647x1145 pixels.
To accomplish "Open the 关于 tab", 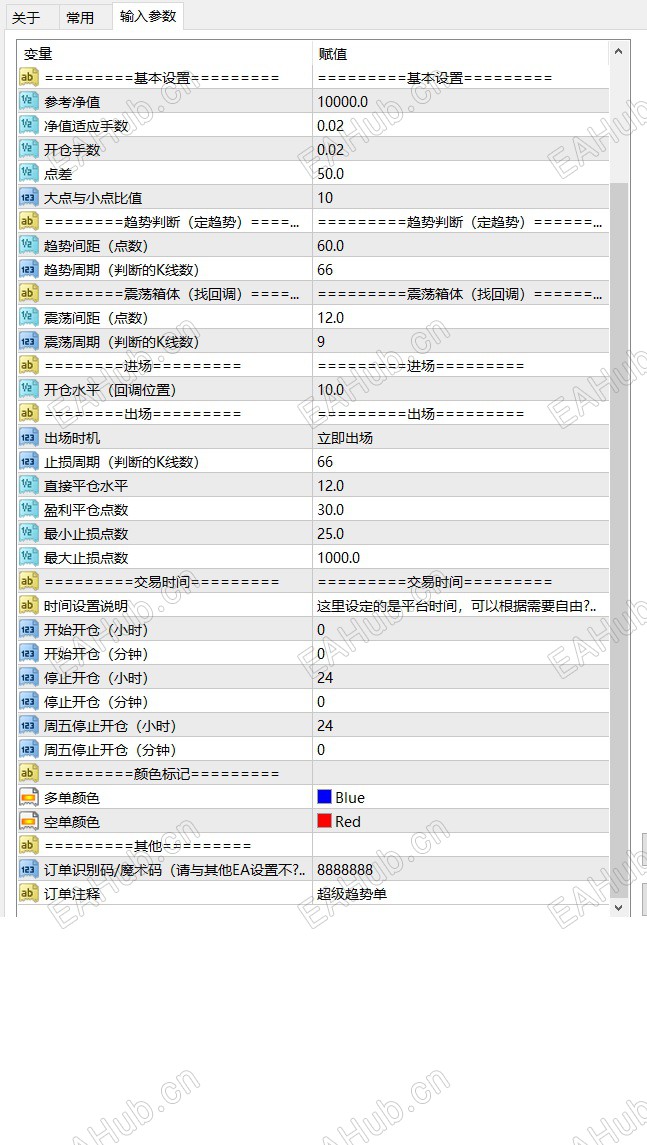I will pyautogui.click(x=26, y=18).
